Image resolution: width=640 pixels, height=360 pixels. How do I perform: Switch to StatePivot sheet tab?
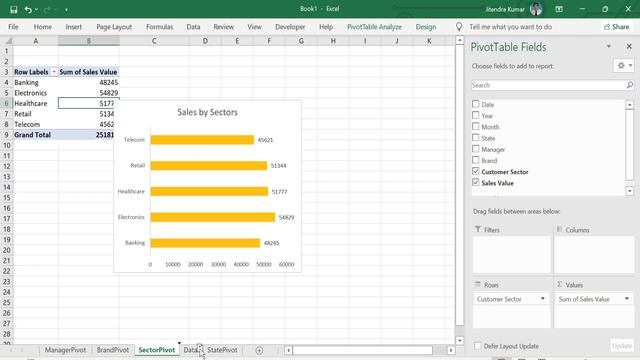pos(222,350)
